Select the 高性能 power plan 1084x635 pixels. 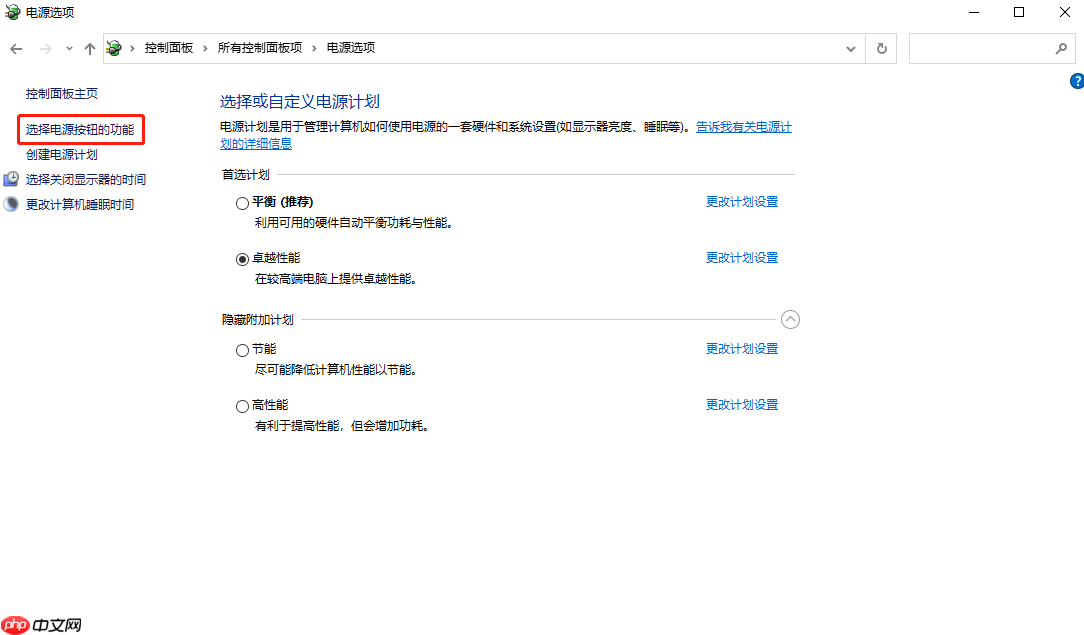(x=242, y=406)
